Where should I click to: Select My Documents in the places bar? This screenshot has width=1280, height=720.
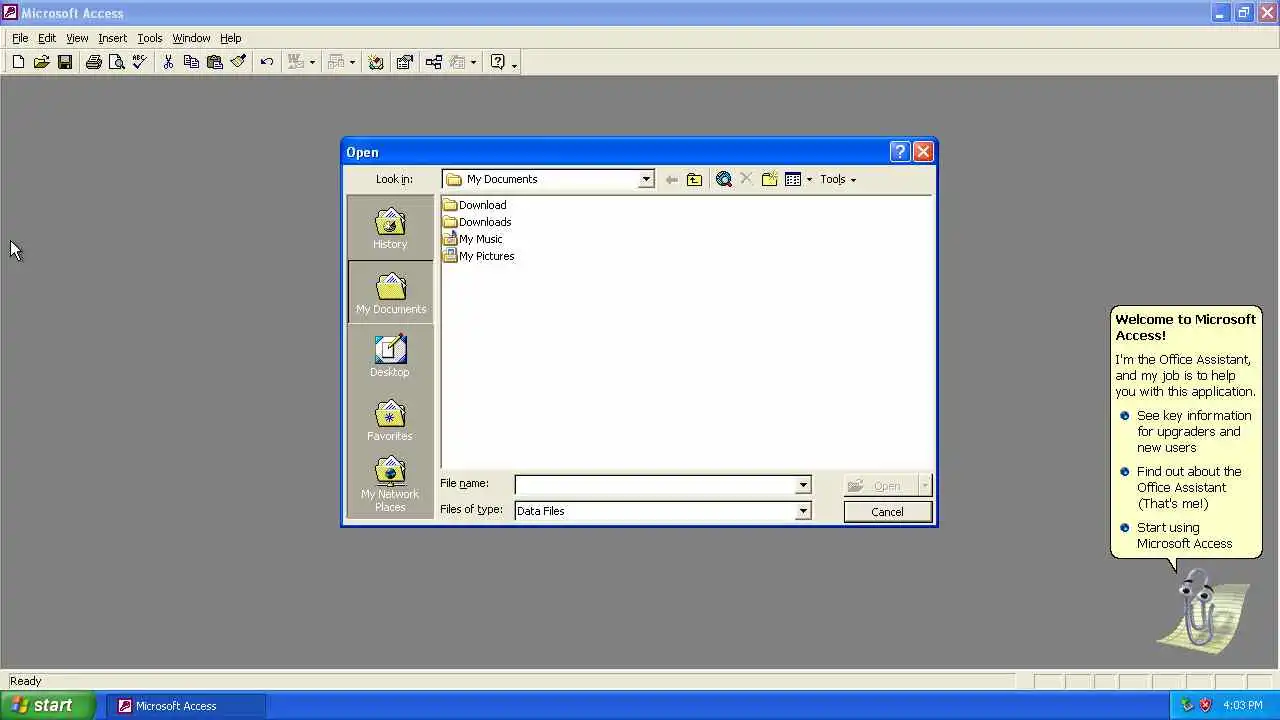pos(390,292)
